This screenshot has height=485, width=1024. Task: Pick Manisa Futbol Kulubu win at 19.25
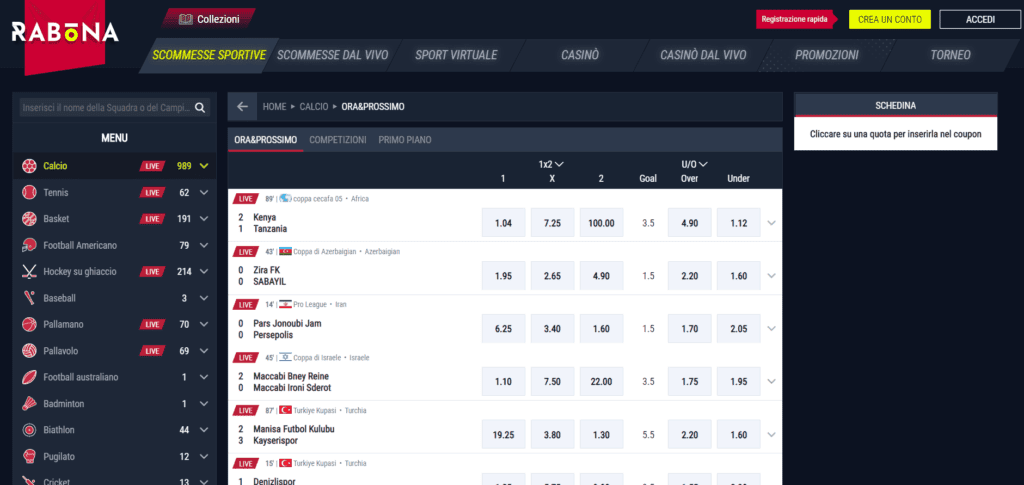pyautogui.click(x=503, y=434)
